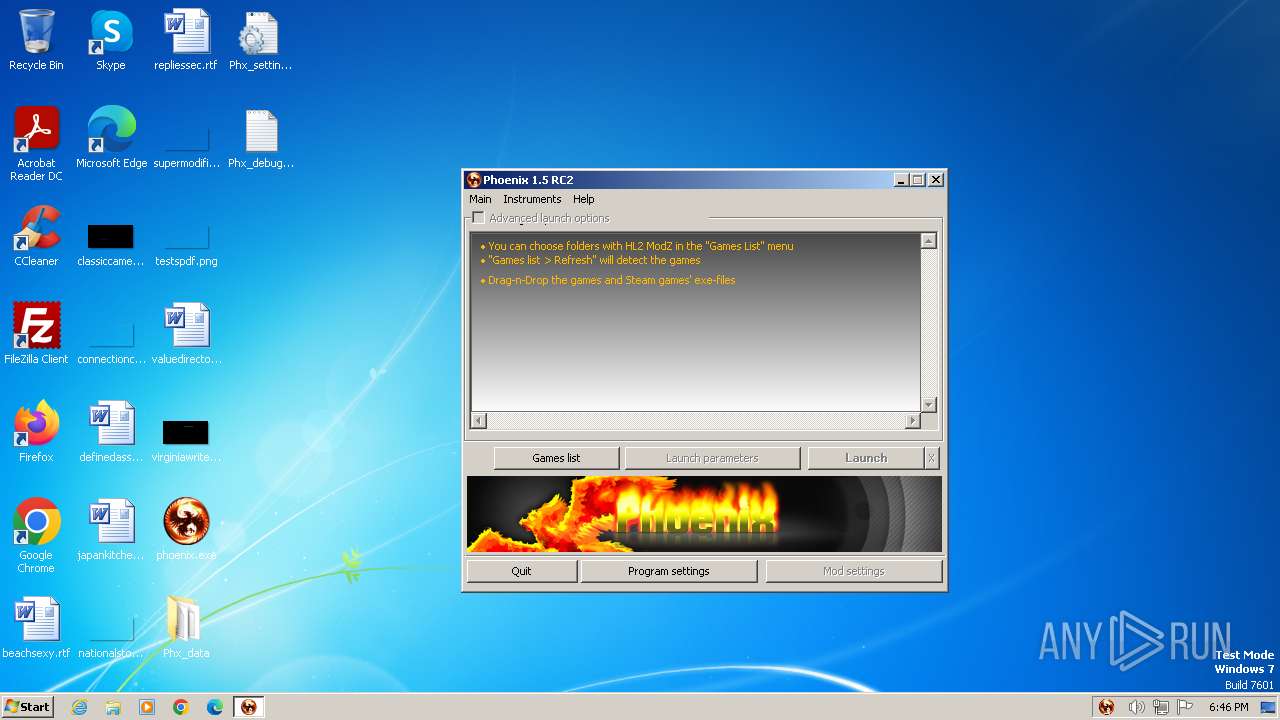Click the Games list button
Screen dimensions: 1280x720
tap(556, 458)
